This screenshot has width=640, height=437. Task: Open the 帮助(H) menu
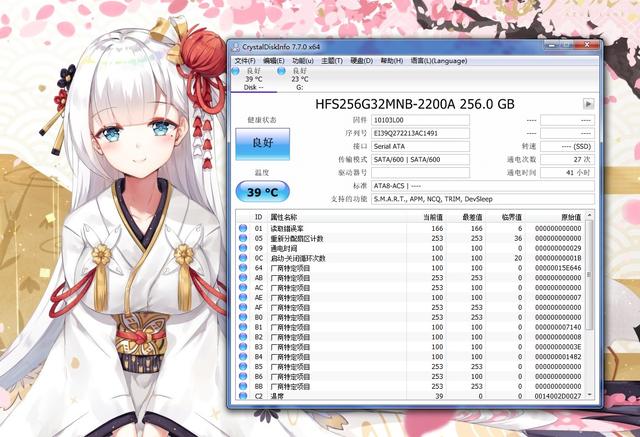tap(392, 61)
